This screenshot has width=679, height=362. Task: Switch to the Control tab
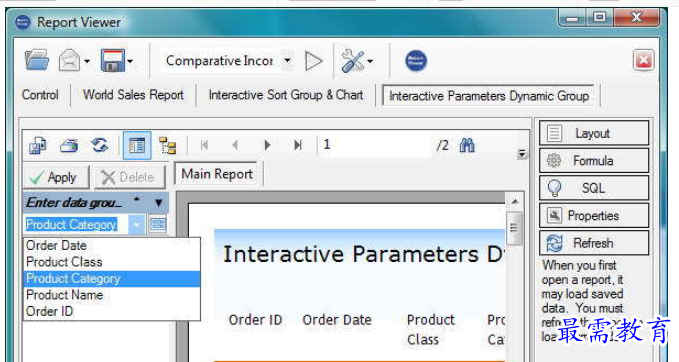coord(40,95)
